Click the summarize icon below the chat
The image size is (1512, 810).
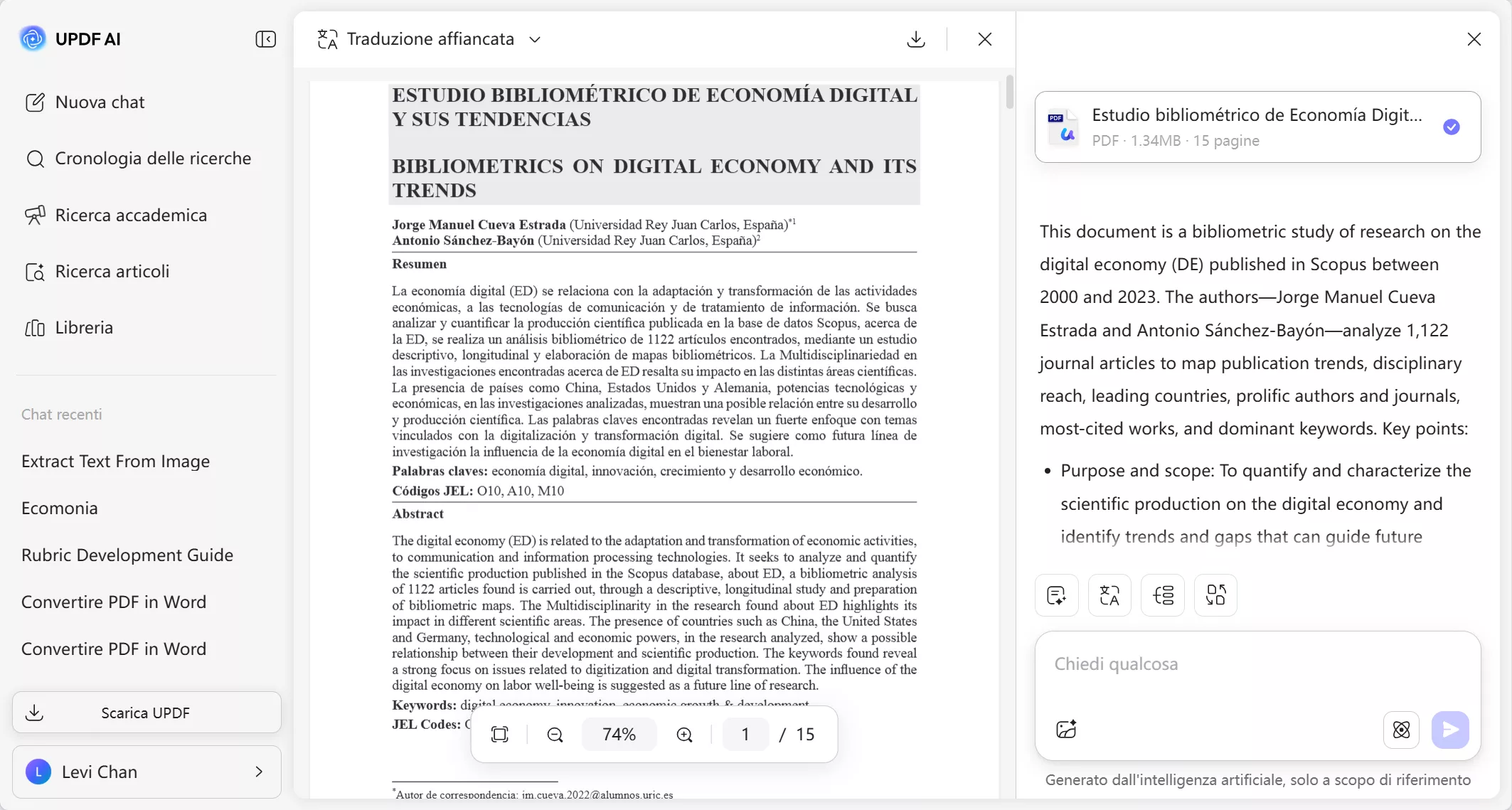pos(1057,595)
